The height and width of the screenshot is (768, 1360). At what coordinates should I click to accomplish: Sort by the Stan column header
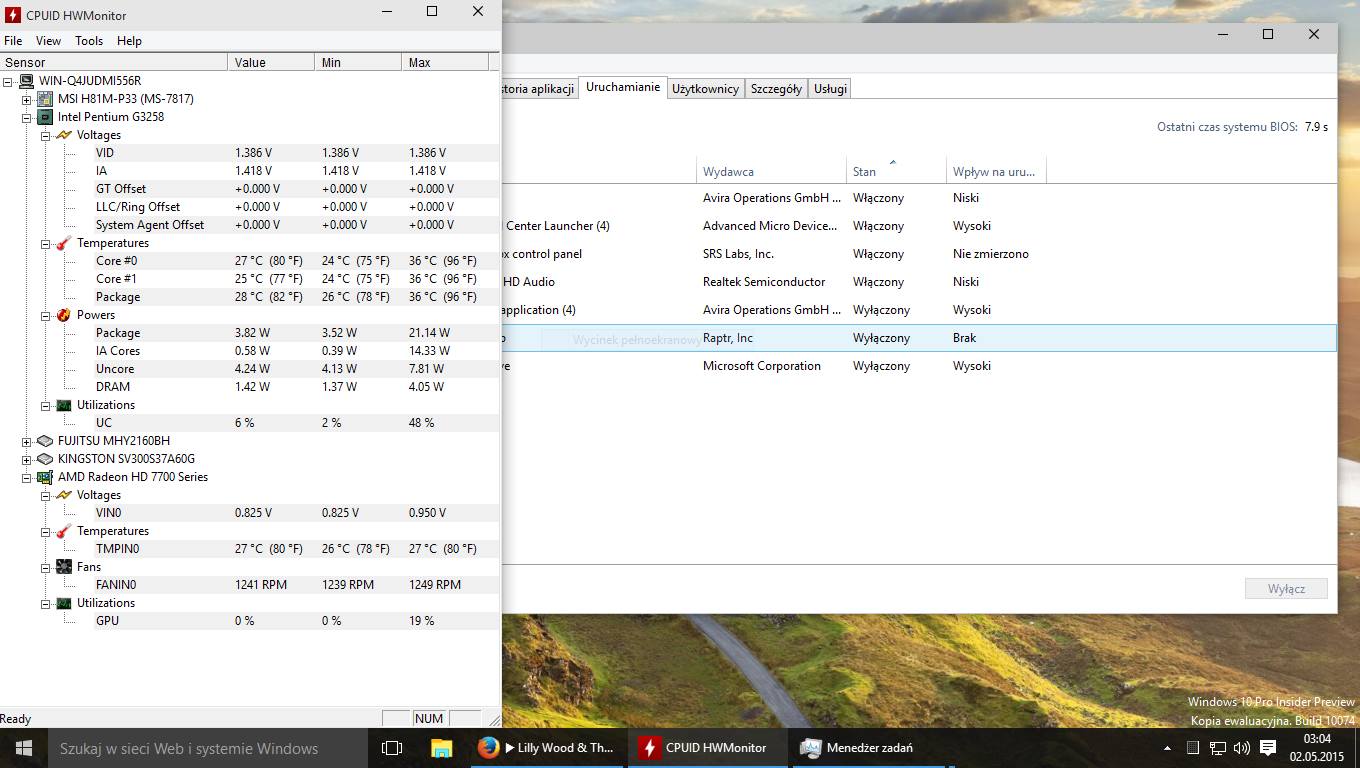pyautogui.click(x=896, y=171)
